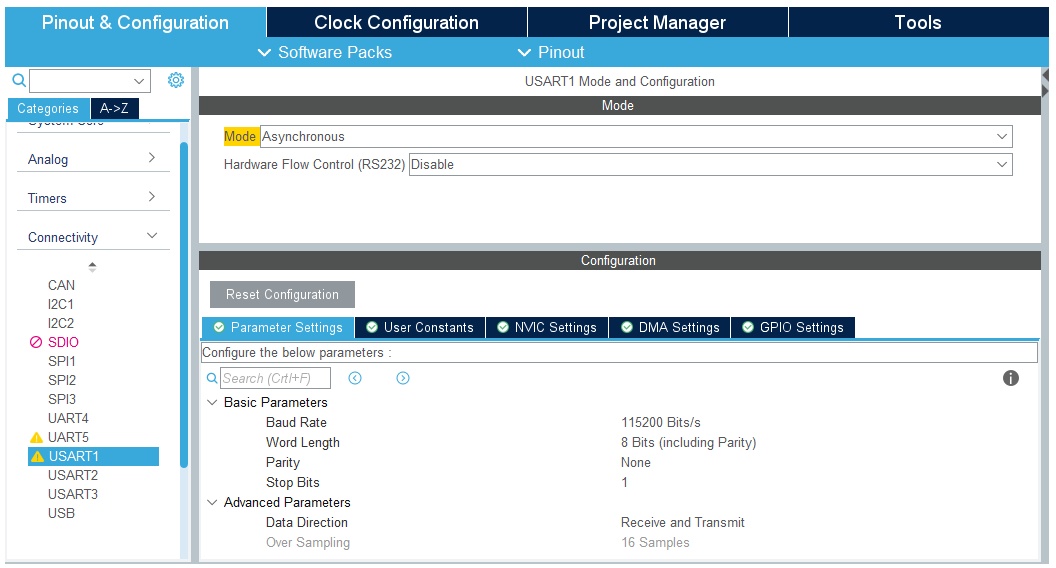The width and height of the screenshot is (1056, 568).
Task: Click the parameter search input field
Action: (x=275, y=379)
